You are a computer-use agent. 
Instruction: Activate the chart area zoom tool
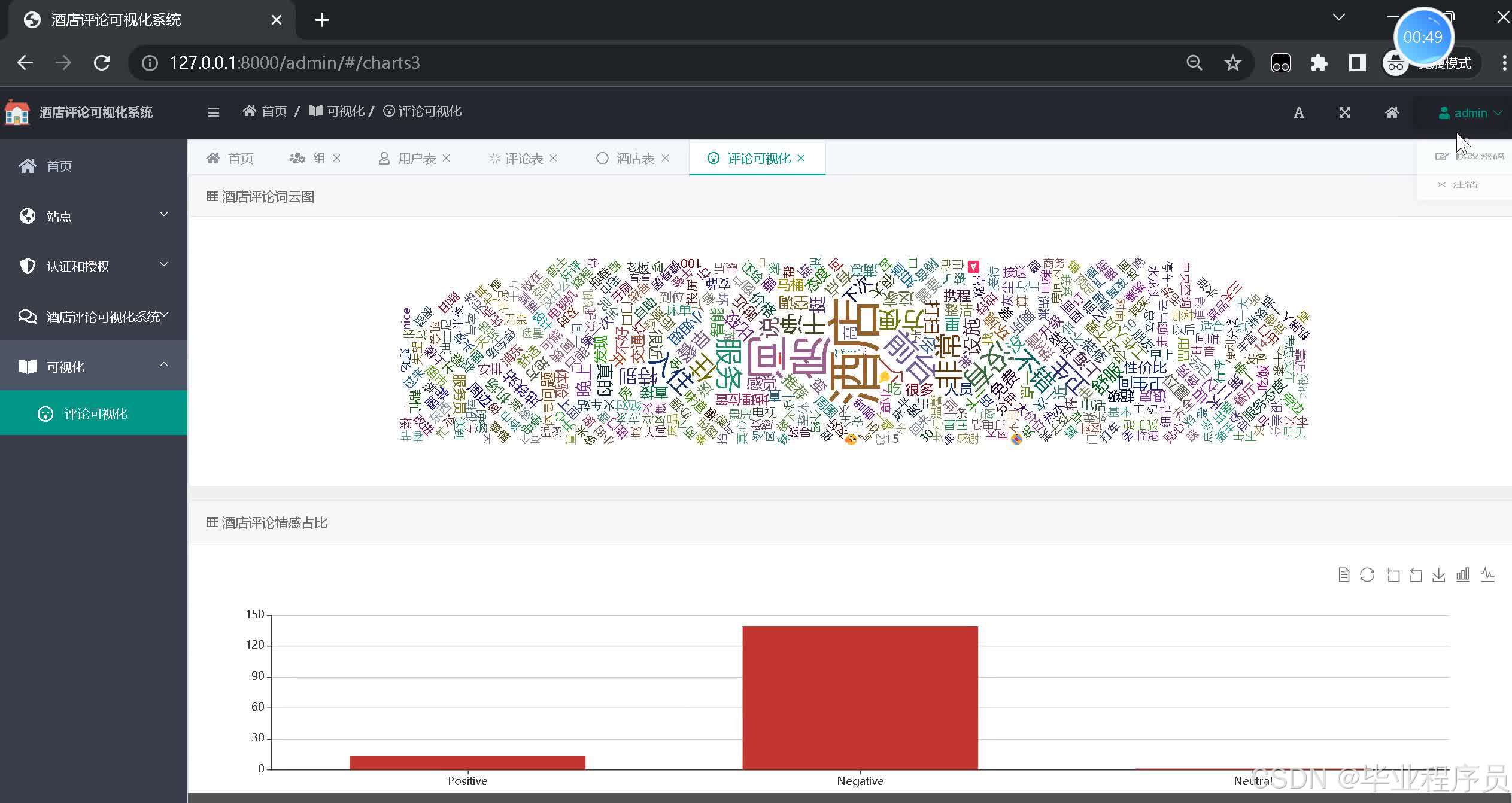1393,575
